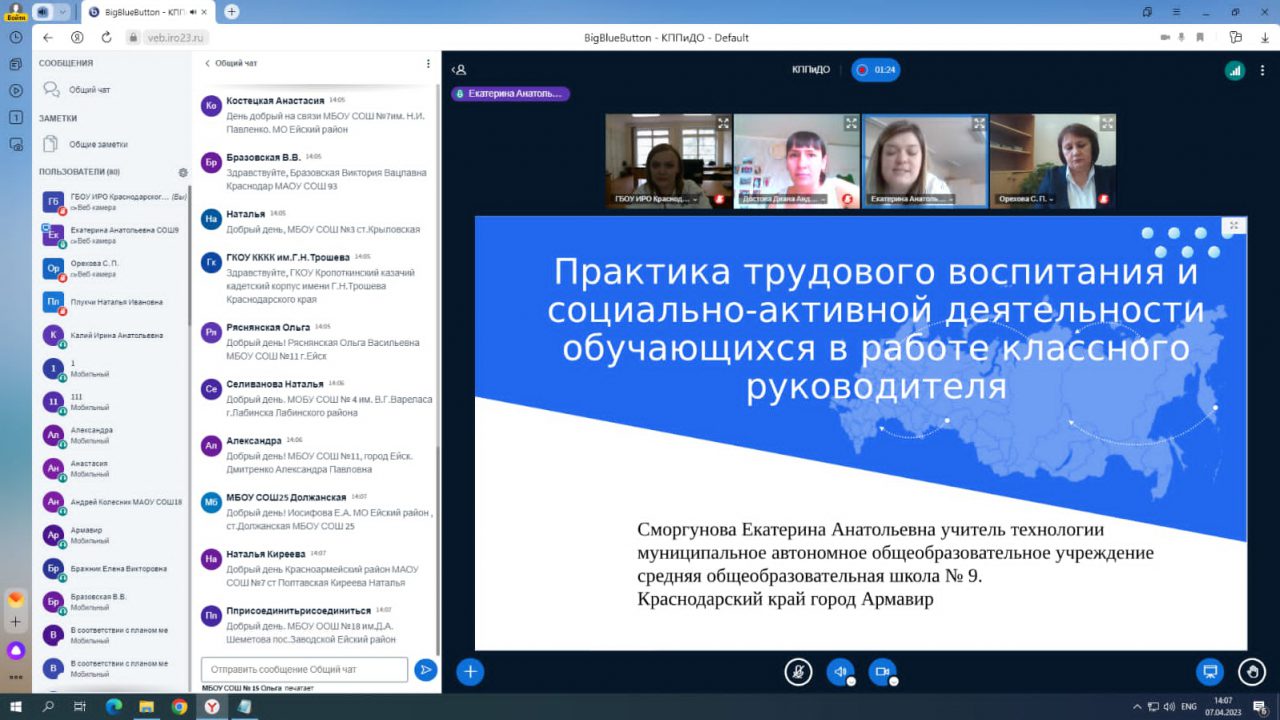Toggle the muted microphone button
Image resolution: width=1280 pixels, height=720 pixels.
(x=797, y=672)
